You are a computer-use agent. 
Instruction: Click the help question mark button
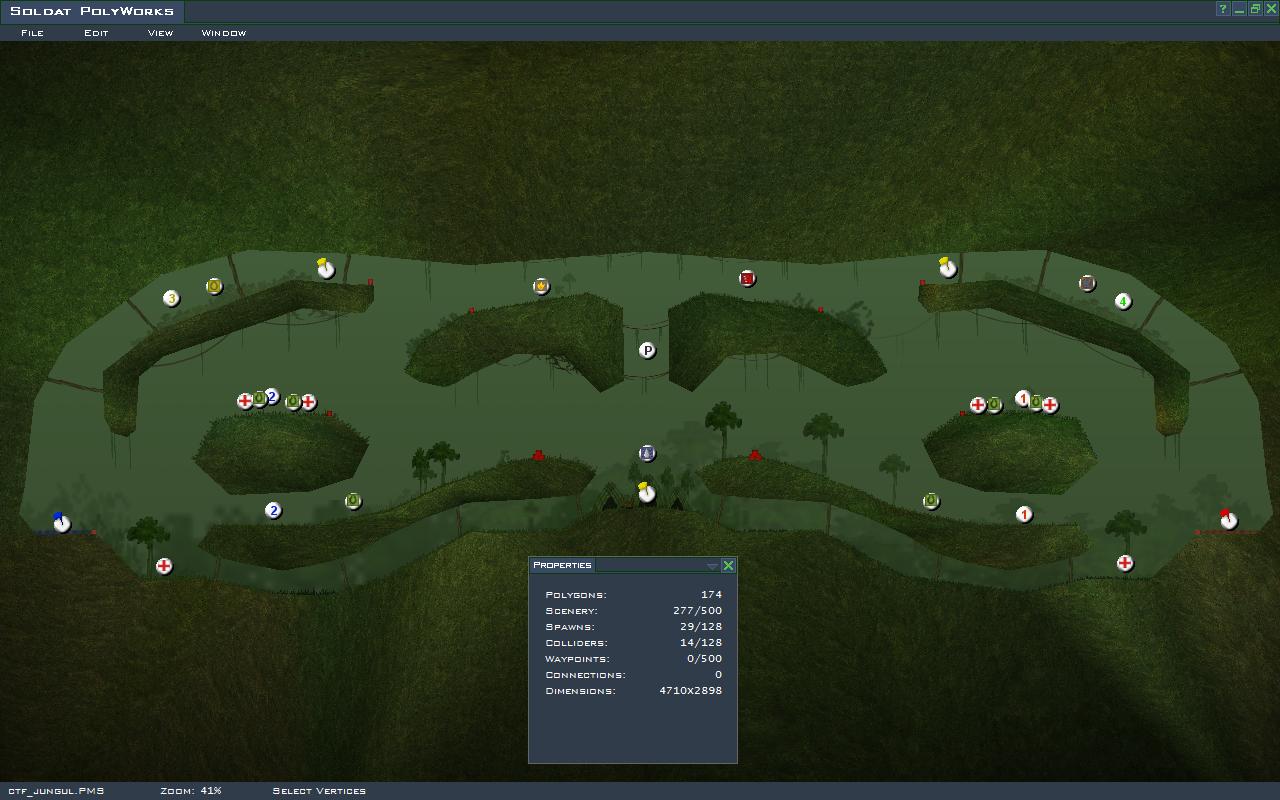(x=1223, y=9)
